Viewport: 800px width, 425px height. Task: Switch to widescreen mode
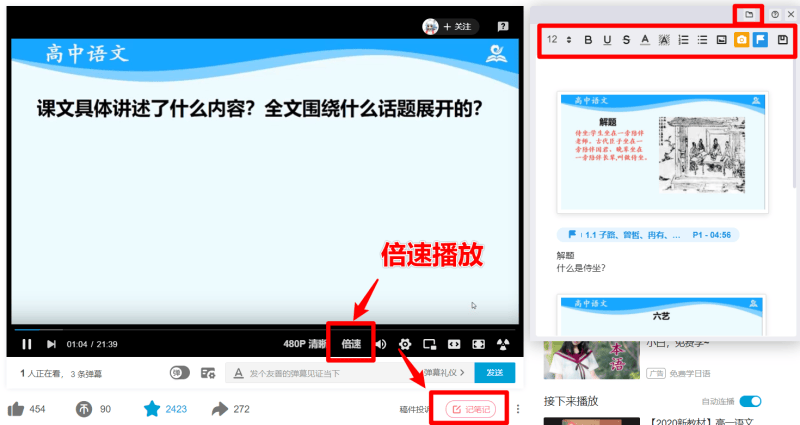[454, 344]
